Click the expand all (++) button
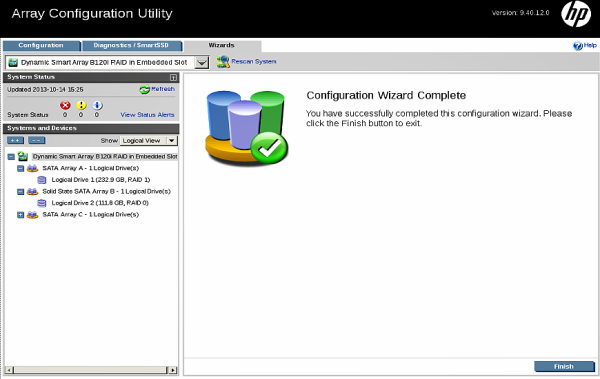This screenshot has height=379, width=600. pyautogui.click(x=15, y=140)
